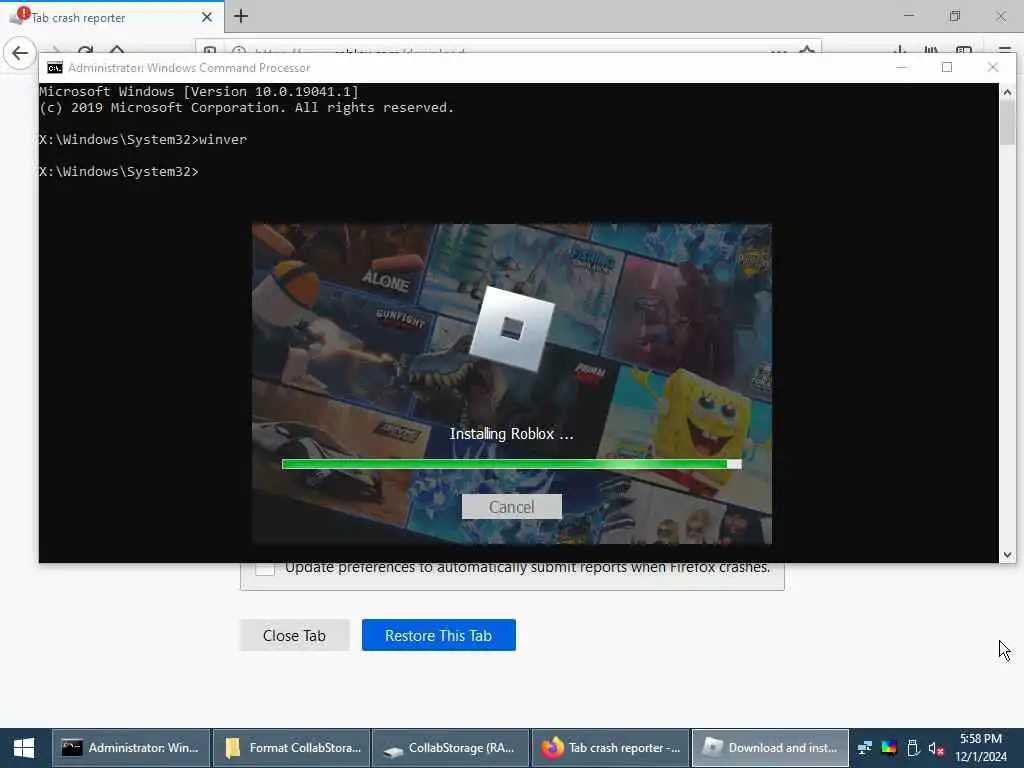
Task: Click the Roblox logo in the installer
Action: 512,328
